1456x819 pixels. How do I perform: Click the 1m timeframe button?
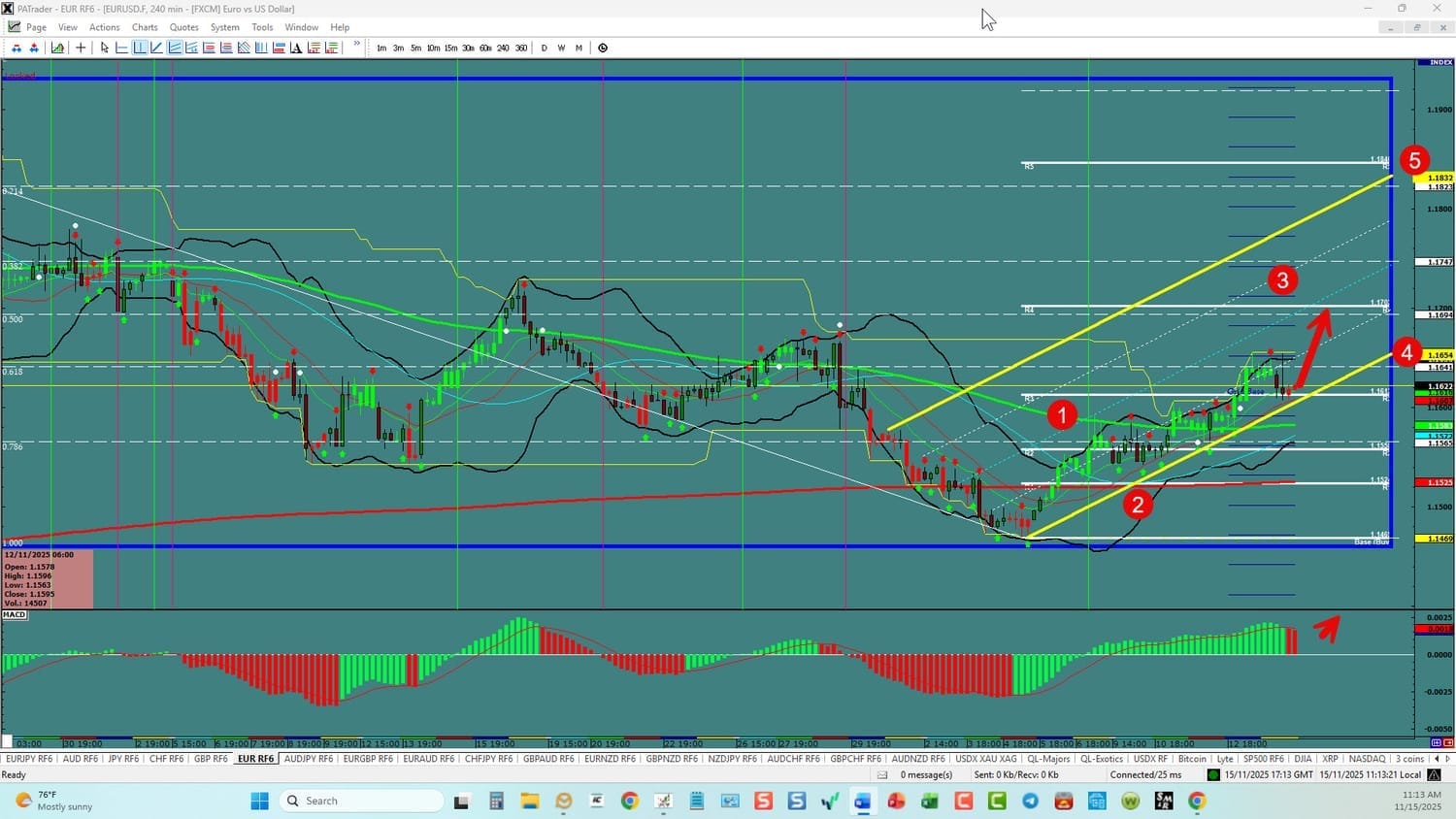click(381, 48)
